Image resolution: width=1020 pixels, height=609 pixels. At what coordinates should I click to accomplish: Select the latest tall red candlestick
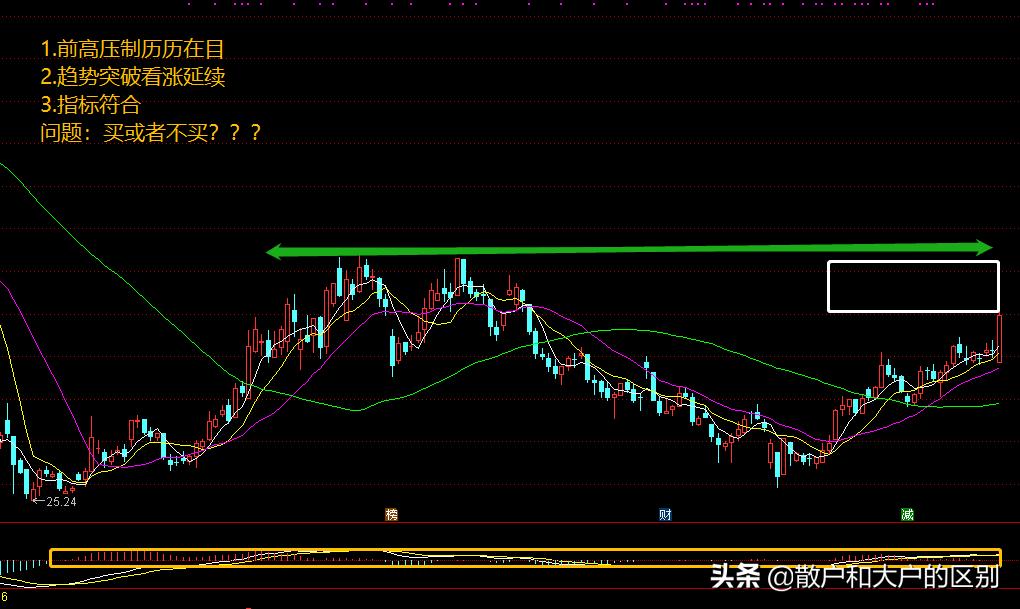coord(999,338)
